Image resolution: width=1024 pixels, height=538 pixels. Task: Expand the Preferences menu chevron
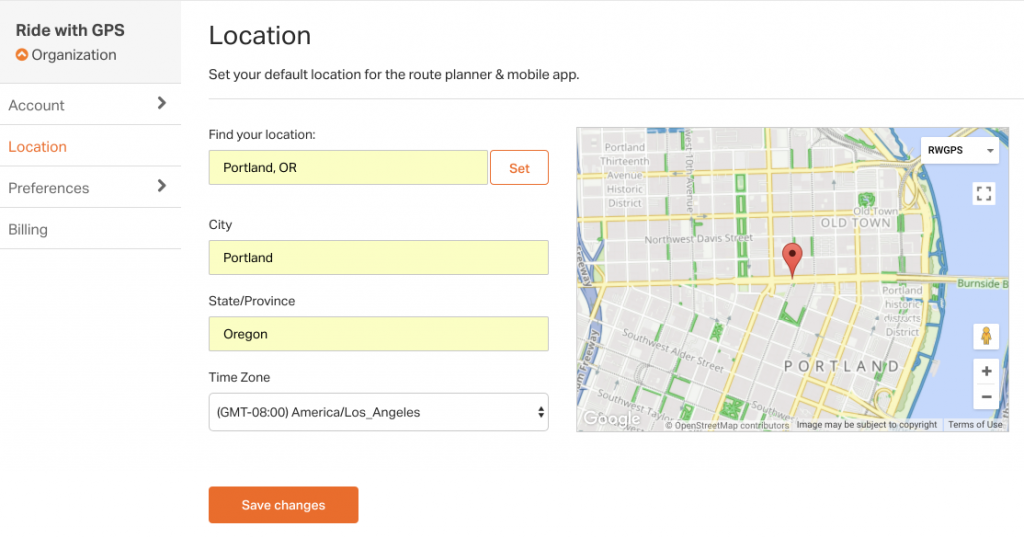[161, 186]
